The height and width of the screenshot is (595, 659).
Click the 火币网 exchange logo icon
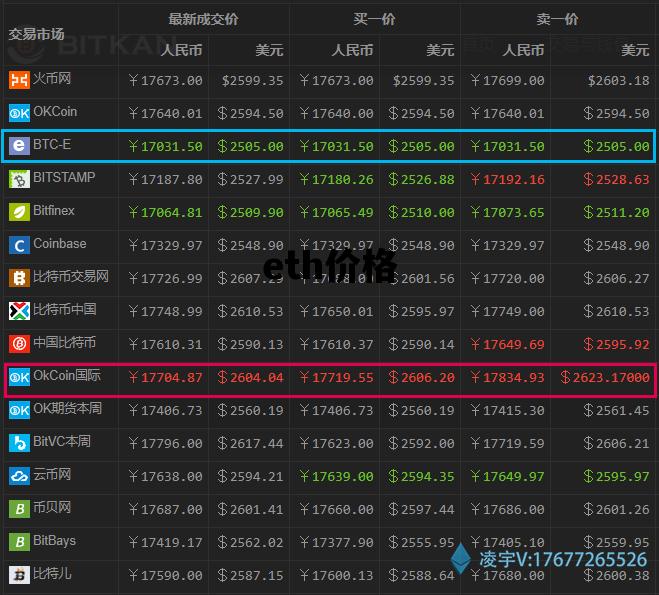click(19, 80)
